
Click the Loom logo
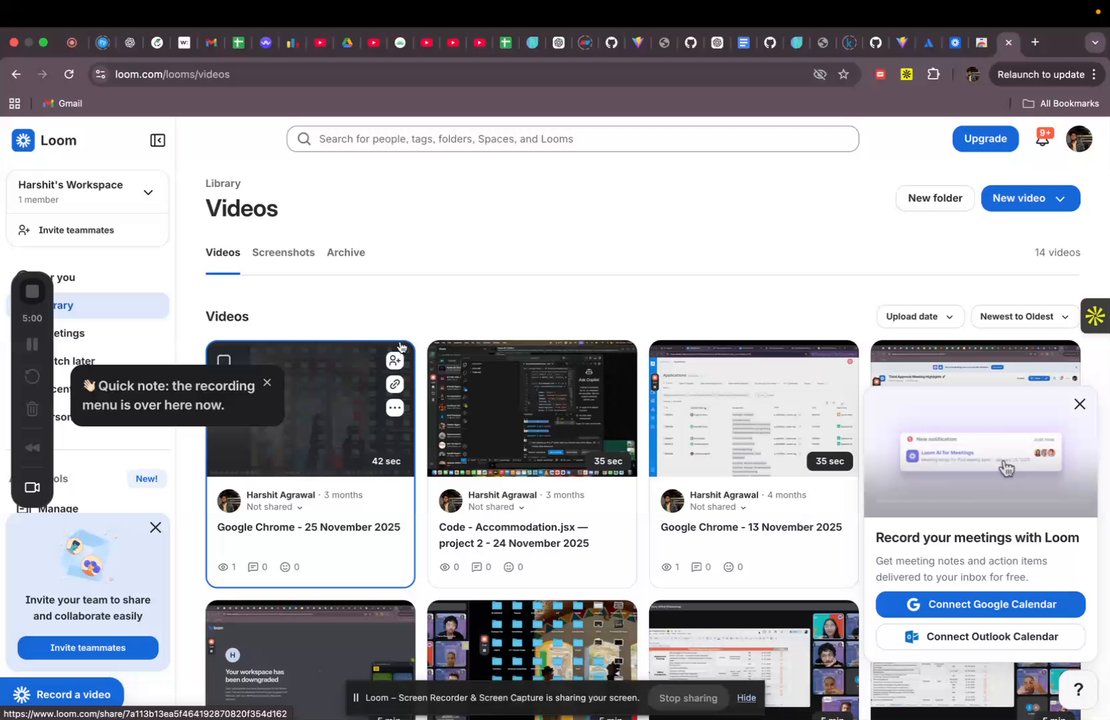pos(44,140)
